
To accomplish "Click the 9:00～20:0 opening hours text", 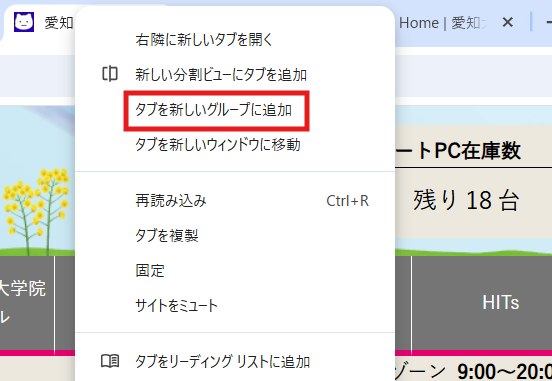I will [x=504, y=371].
